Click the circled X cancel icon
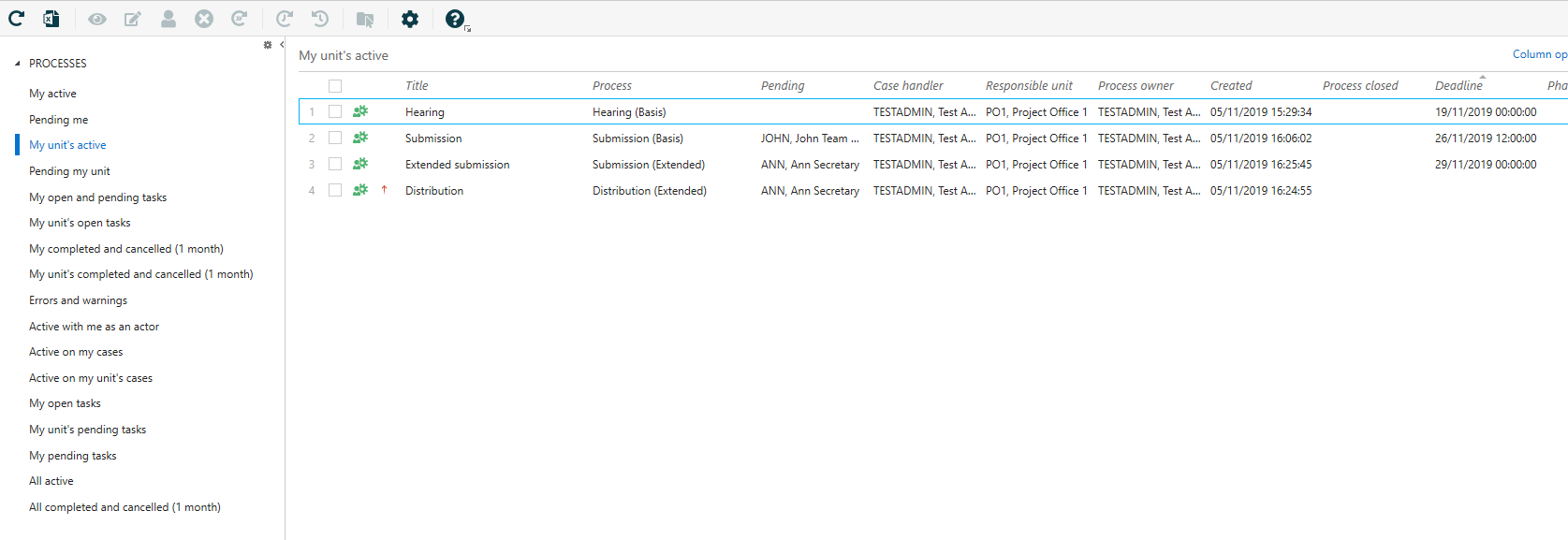 (x=204, y=19)
